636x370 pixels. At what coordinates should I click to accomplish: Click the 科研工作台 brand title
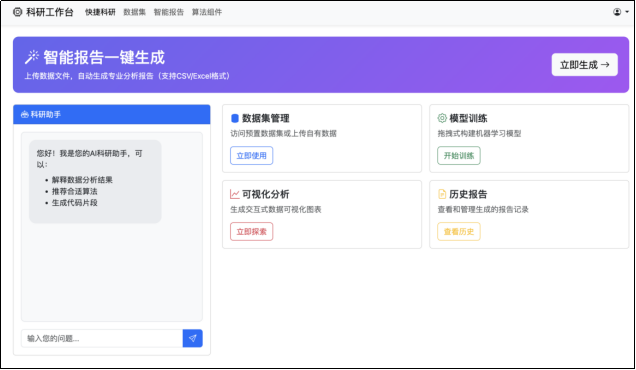pyautogui.click(x=50, y=12)
